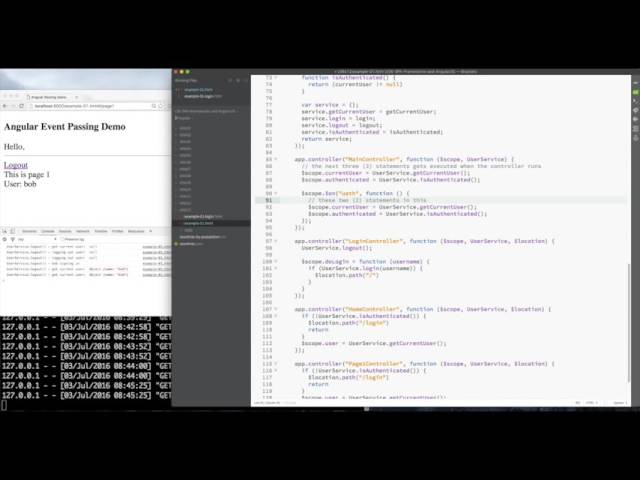This screenshot has width=640, height=480.
Task: Reload the page with the browser refresh icon
Action: click(x=22, y=106)
